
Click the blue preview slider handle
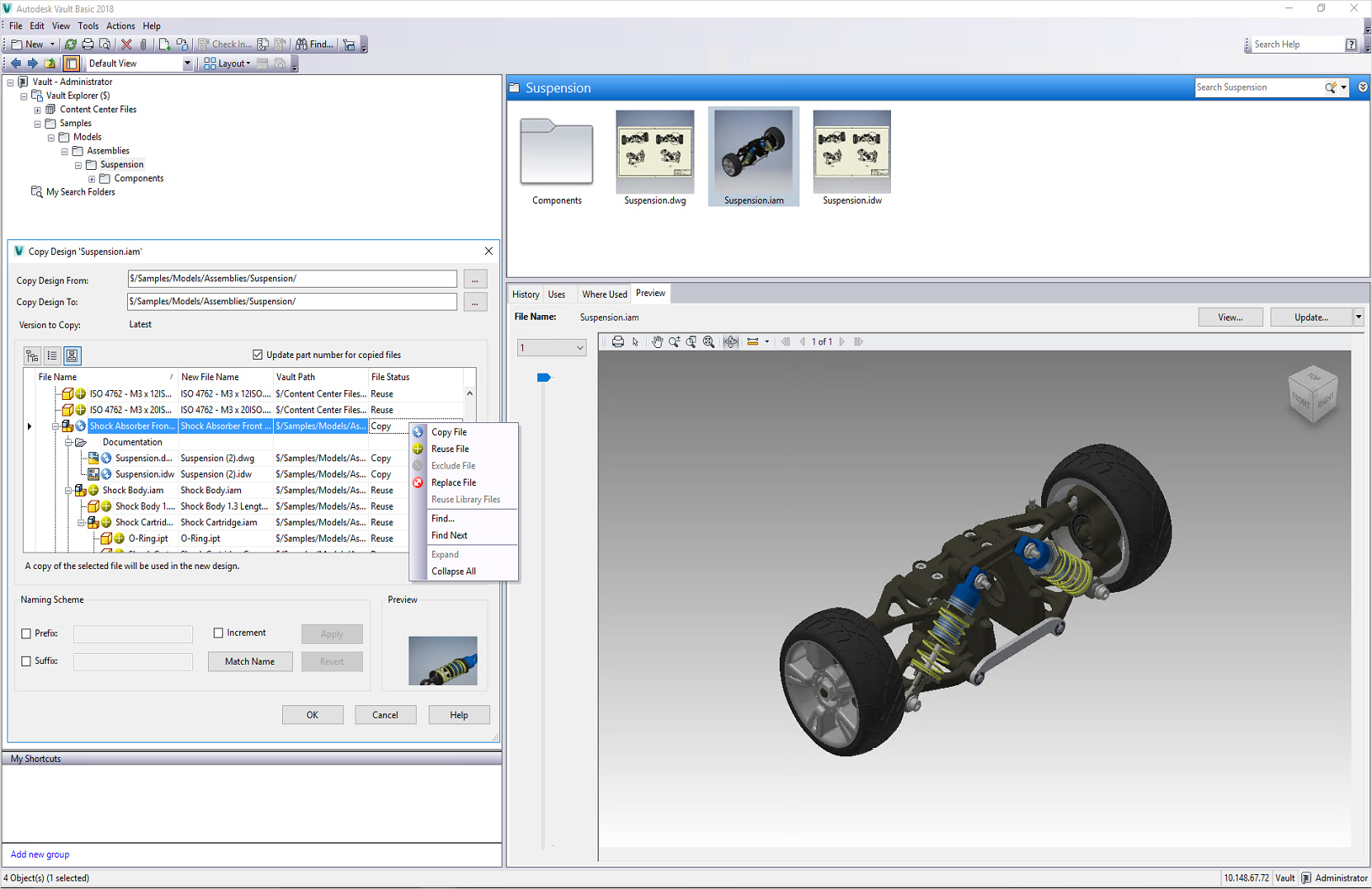click(544, 378)
